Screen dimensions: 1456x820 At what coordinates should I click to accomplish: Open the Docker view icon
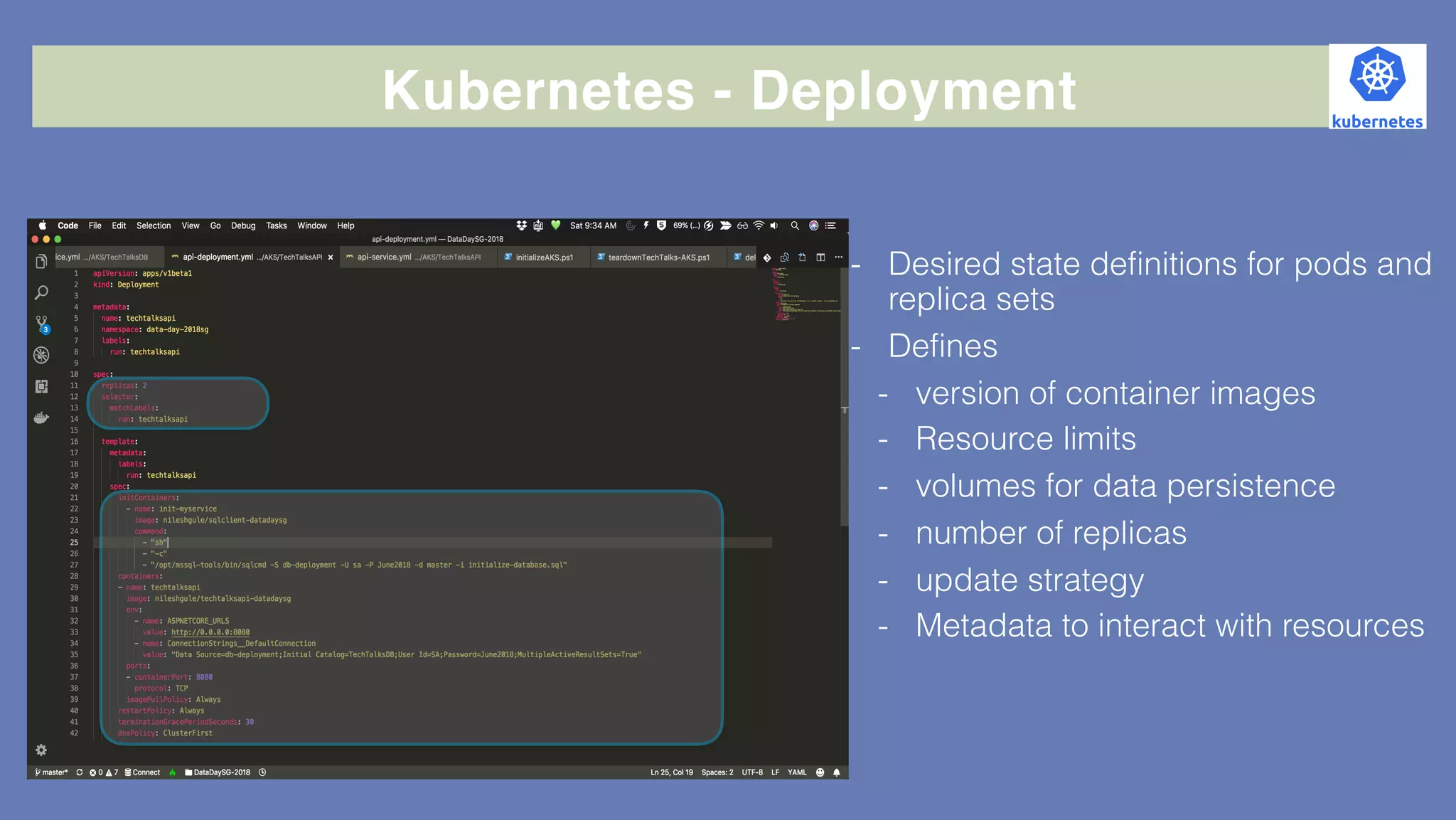click(41, 417)
